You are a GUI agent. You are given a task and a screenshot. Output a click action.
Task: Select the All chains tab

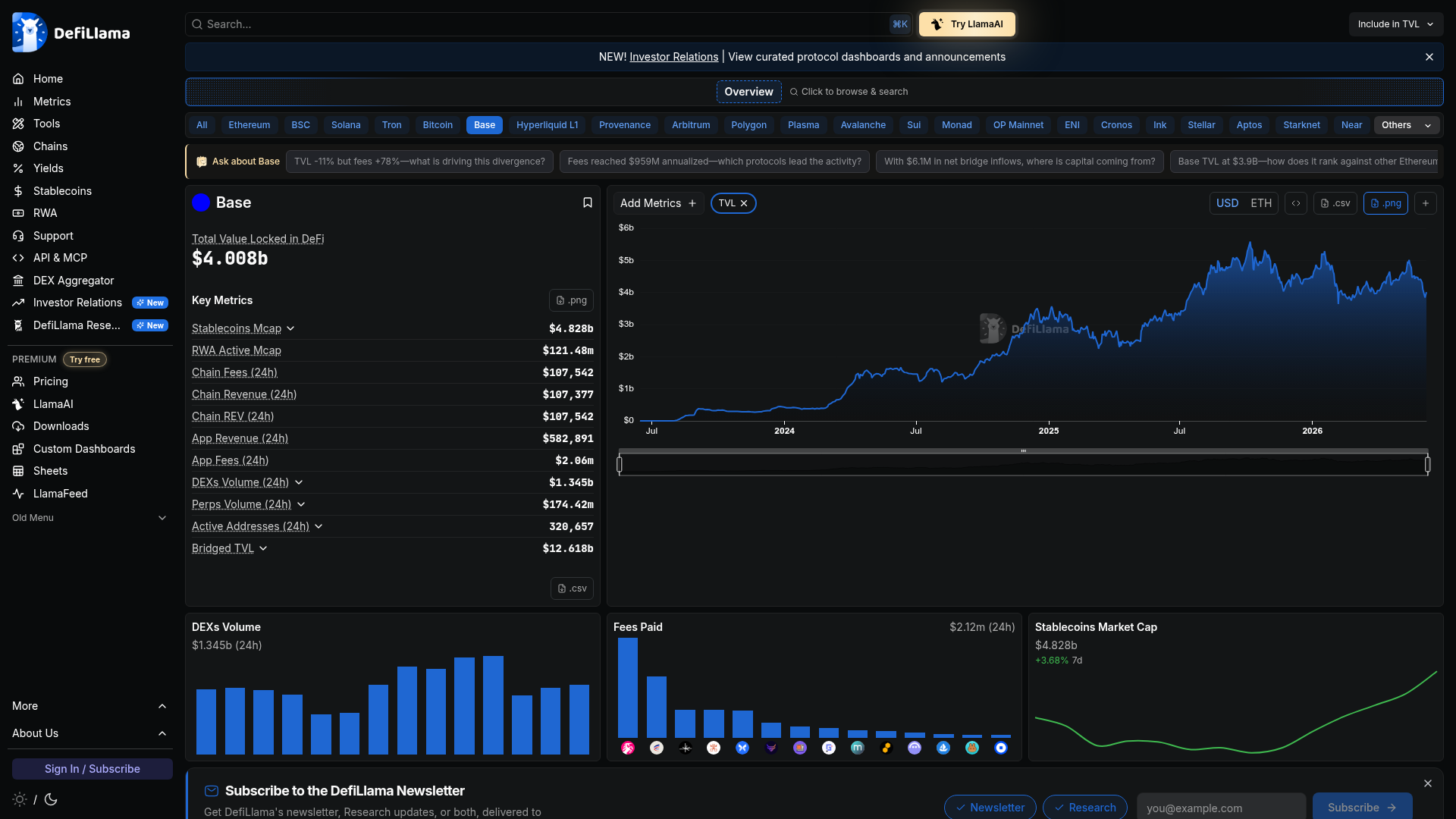202,125
